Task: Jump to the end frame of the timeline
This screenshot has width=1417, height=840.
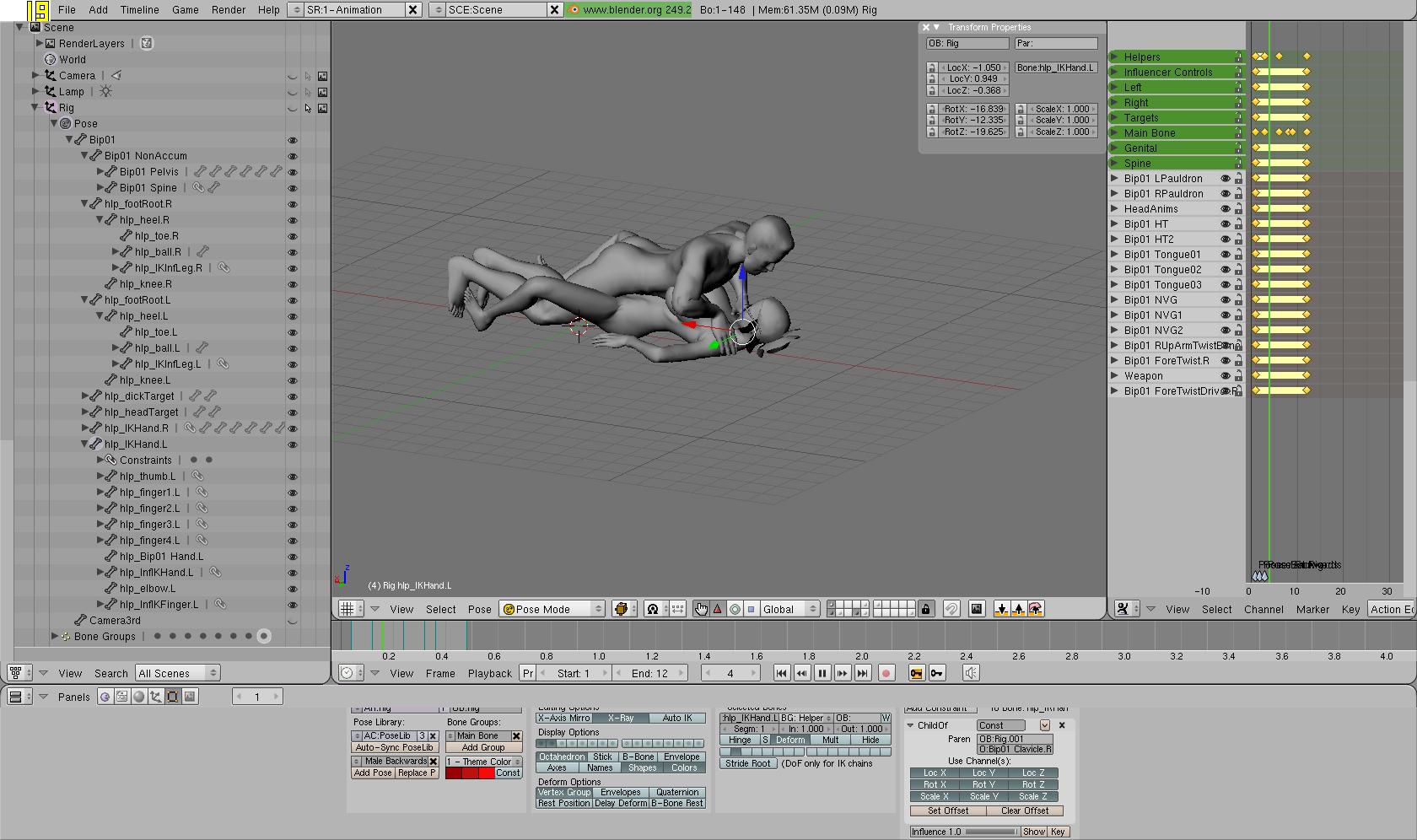Action: click(x=862, y=673)
